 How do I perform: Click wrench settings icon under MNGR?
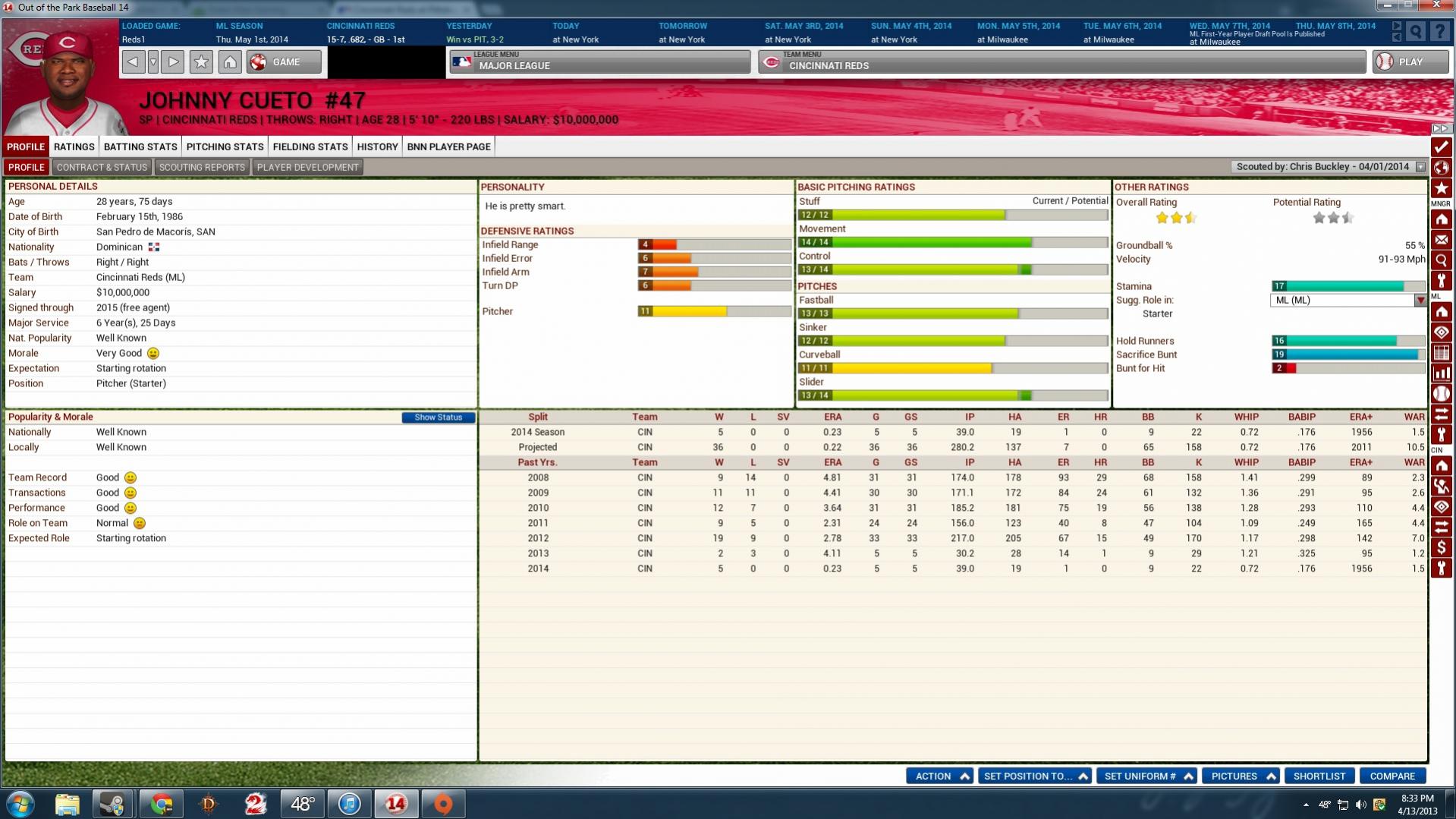[1441, 282]
